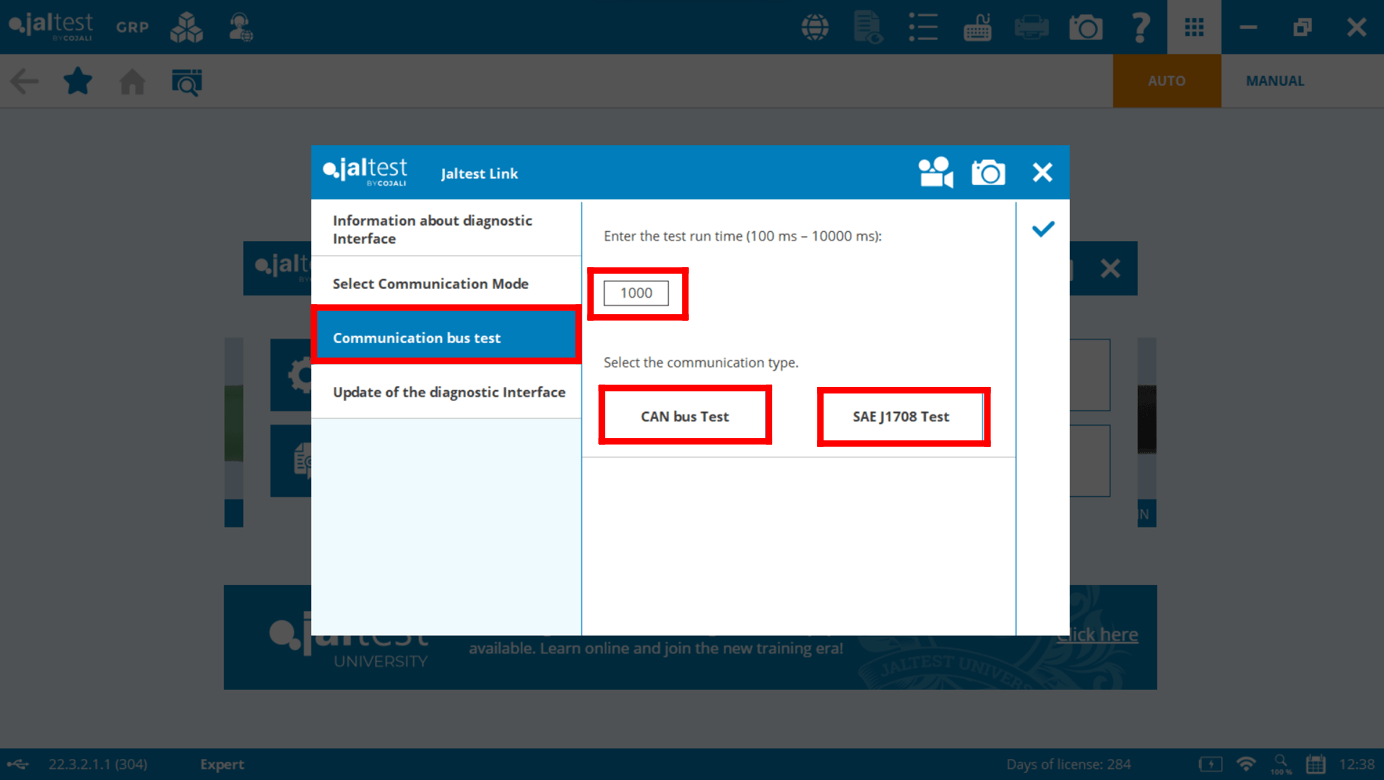Open the on-screen keyboard icon
Screen dimensions: 1384x780
(x=977, y=27)
